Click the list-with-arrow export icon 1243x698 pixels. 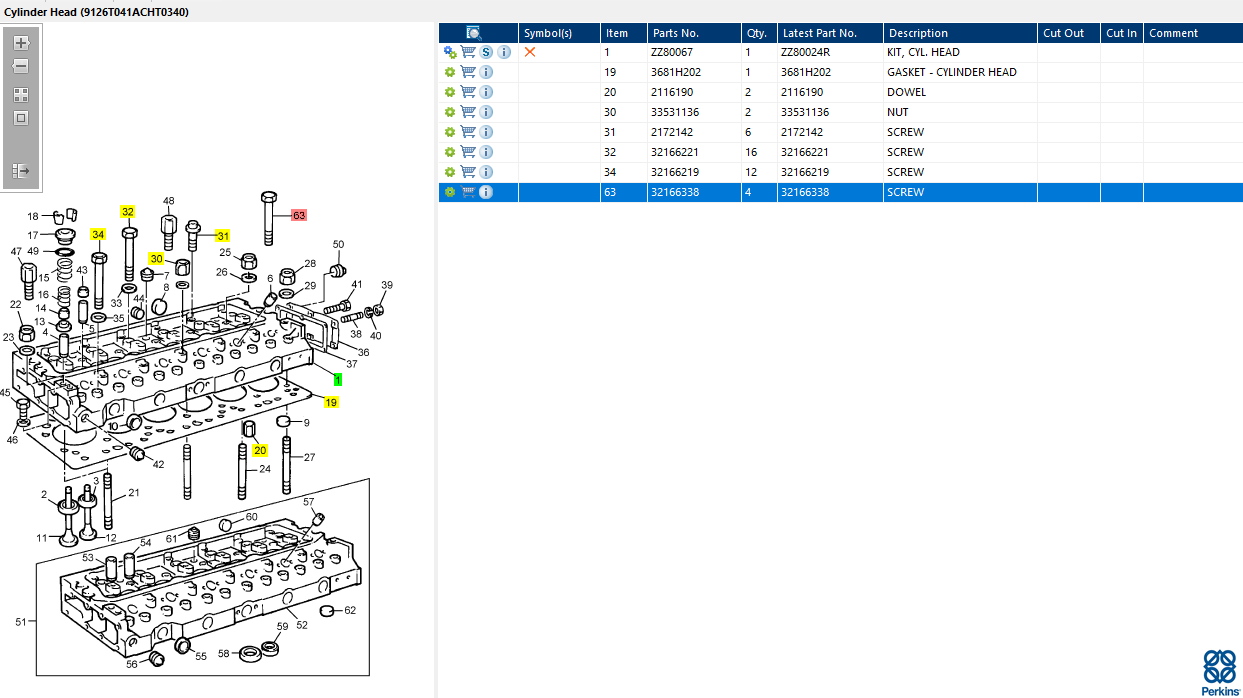21,171
